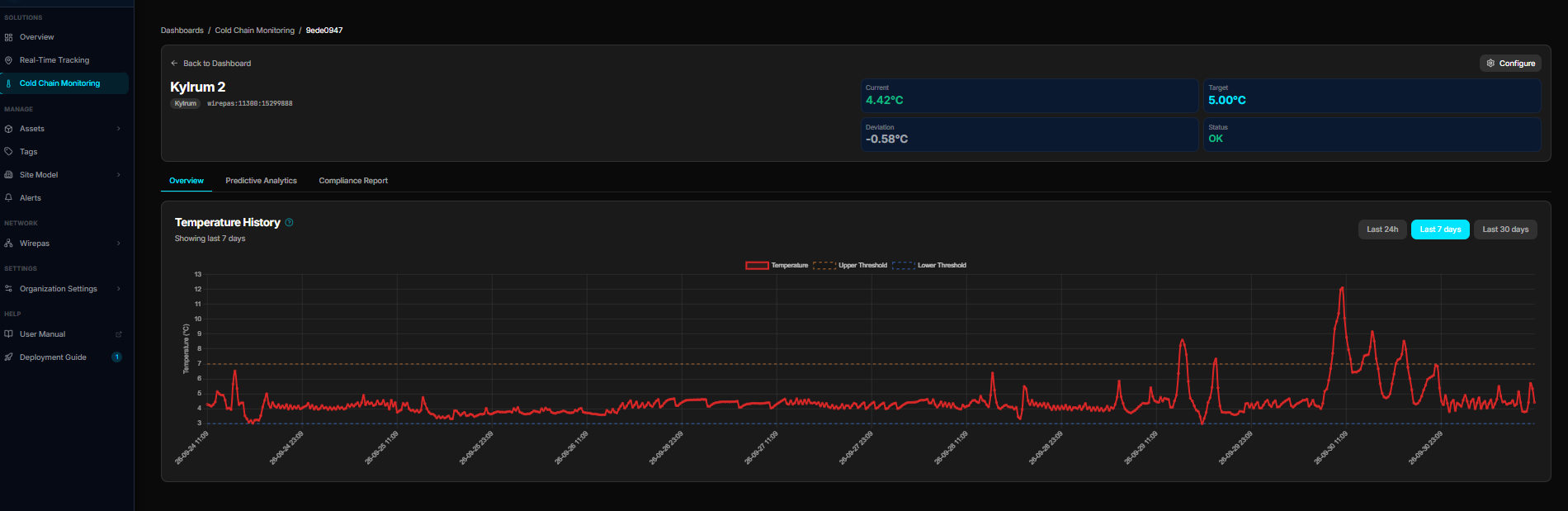Click Cold Chain Monitoring breadcrumb link
Screen dimensions: 1568x511
(x=254, y=31)
